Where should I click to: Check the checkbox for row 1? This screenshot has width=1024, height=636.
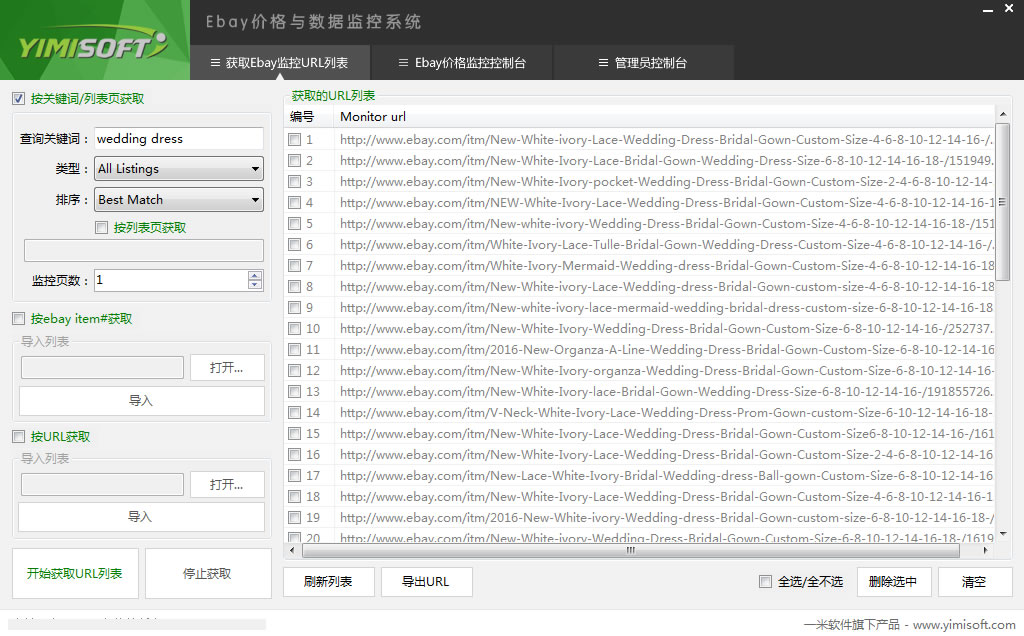pos(295,140)
